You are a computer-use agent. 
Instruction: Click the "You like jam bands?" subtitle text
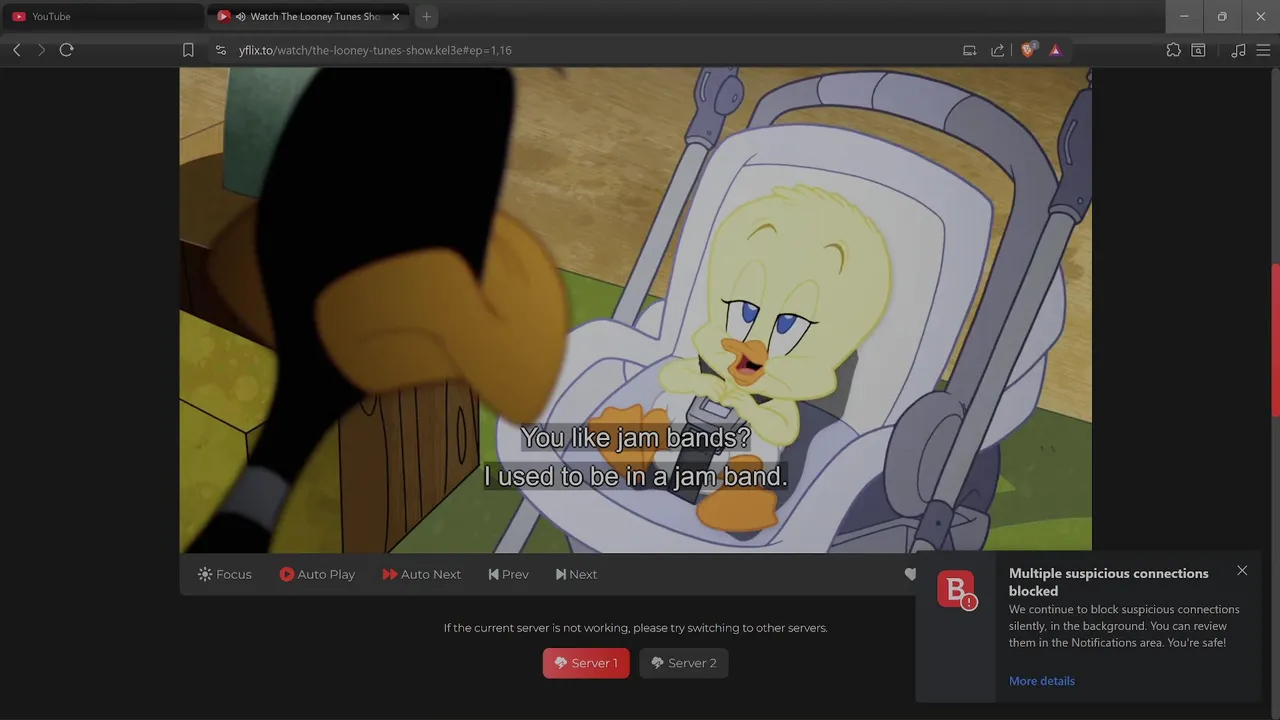point(635,438)
